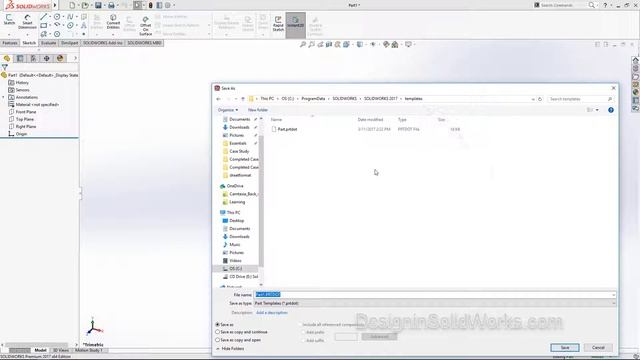Viewport: 640px width, 360px height.
Task: Click the New folder button
Action: [x=258, y=110]
